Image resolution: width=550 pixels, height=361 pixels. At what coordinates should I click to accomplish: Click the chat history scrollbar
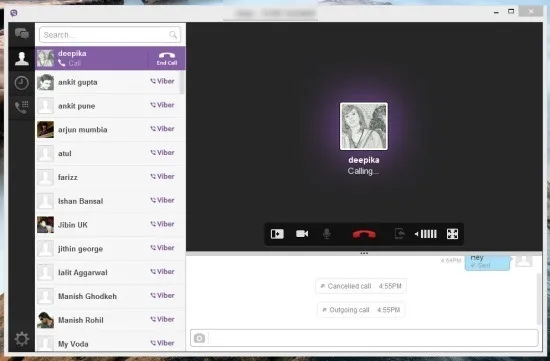539,299
